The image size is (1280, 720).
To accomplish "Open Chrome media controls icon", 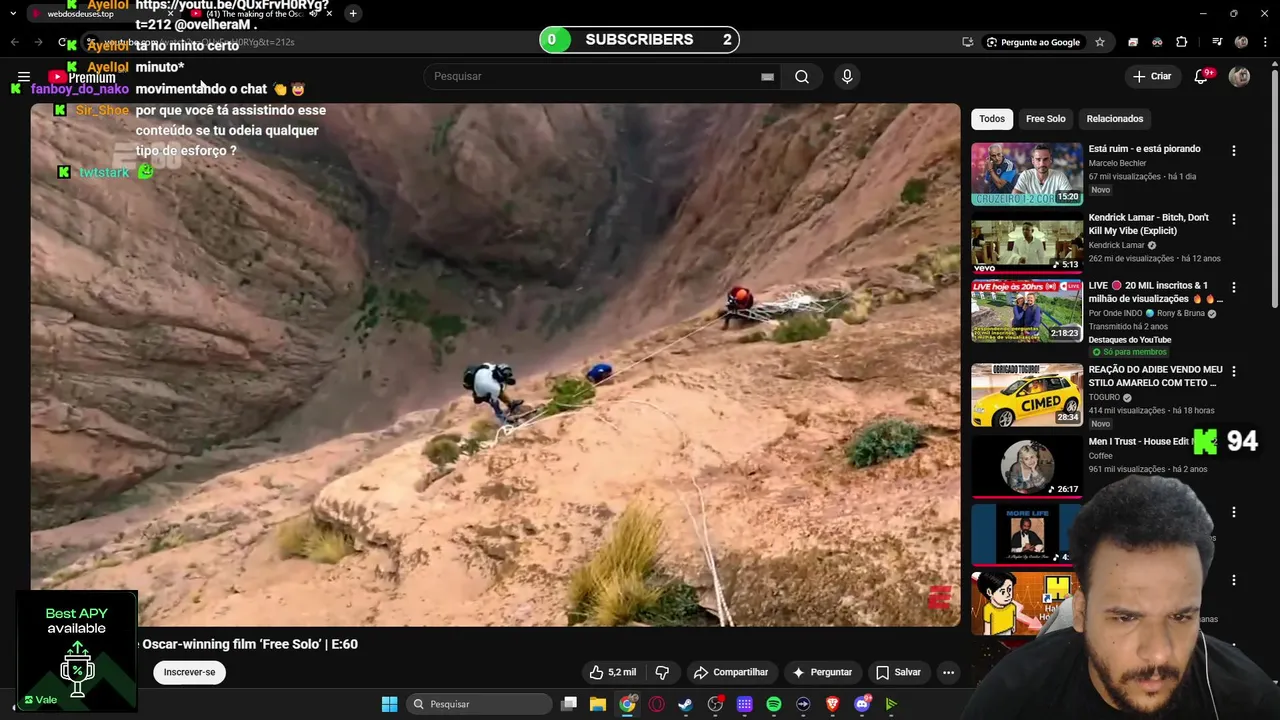I will [1217, 42].
